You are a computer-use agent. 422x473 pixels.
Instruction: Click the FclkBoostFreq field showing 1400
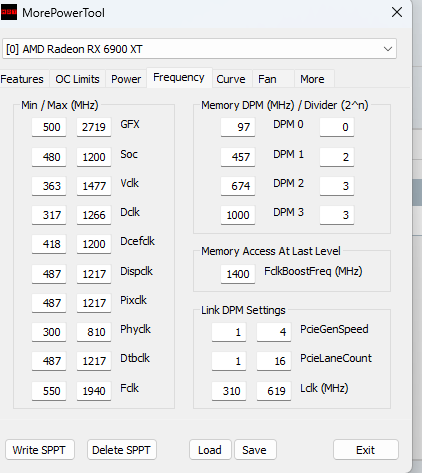click(238, 274)
